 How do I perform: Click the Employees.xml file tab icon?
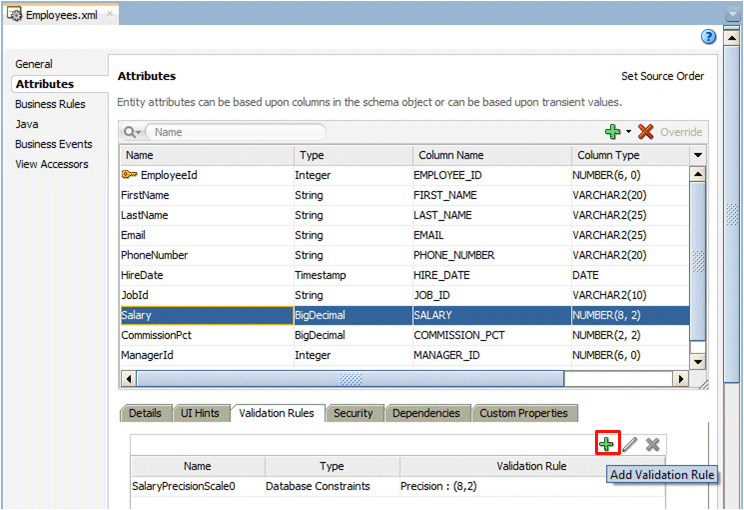(14, 15)
